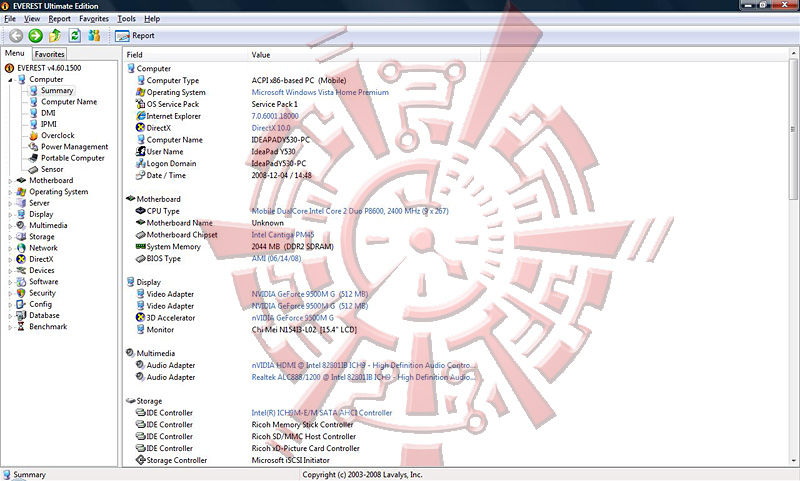The width and height of the screenshot is (800, 481).
Task: Refresh the page with the Refresh icon
Action: pos(75,35)
